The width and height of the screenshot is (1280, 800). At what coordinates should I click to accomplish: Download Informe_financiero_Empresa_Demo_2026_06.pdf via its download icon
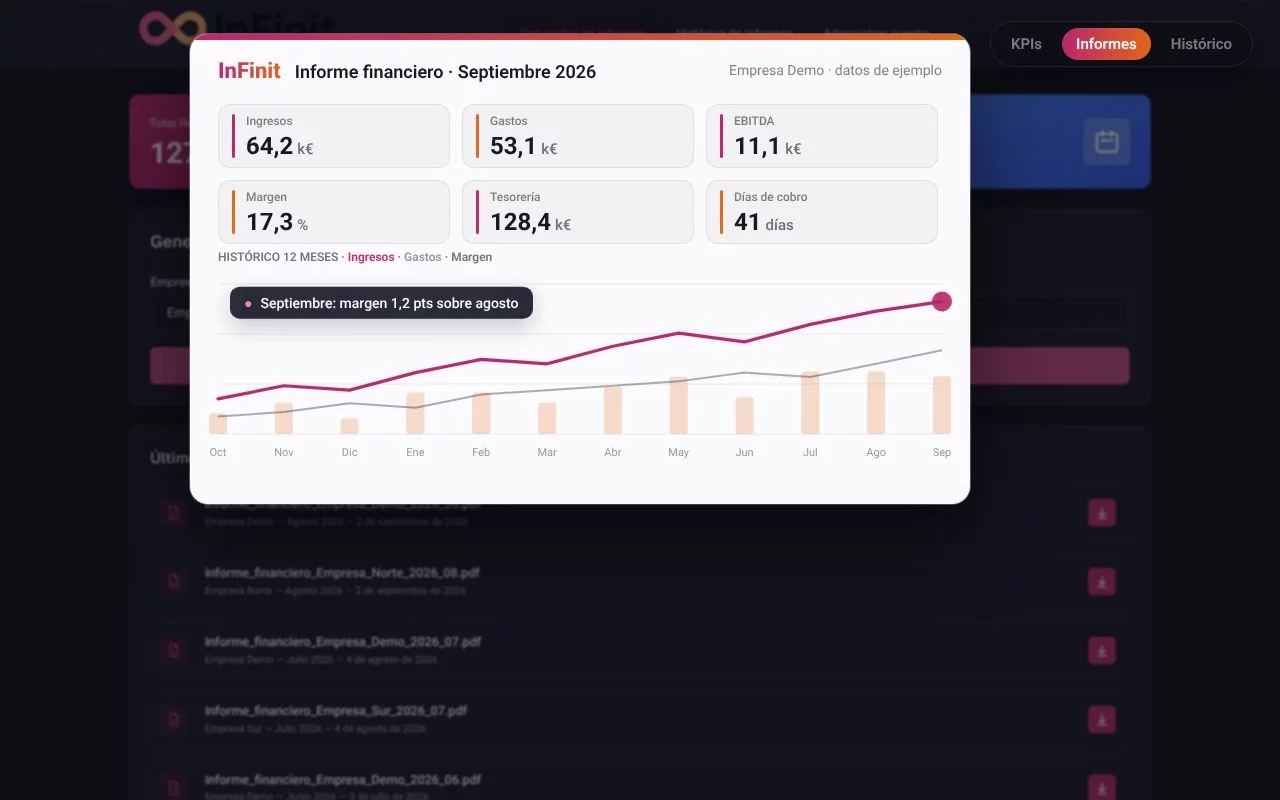(x=1101, y=788)
